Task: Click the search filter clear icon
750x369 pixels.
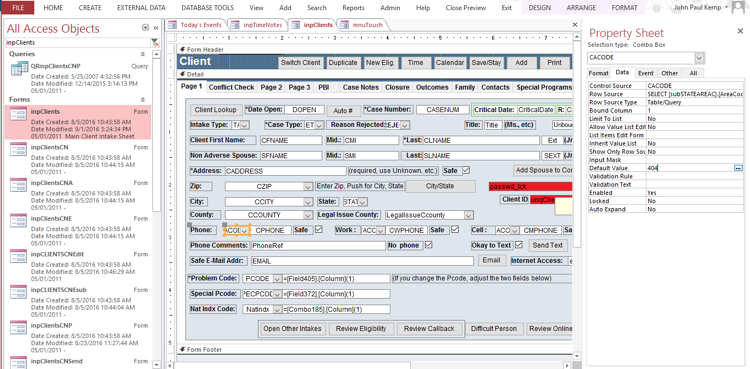Action: click(155, 42)
